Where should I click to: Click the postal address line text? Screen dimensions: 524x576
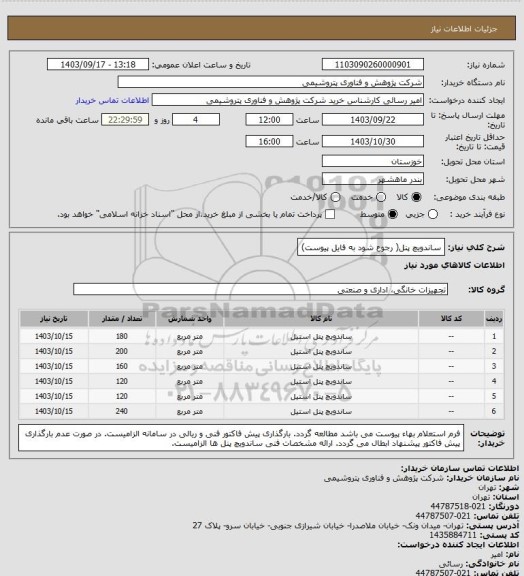pyautogui.click(x=329, y=525)
